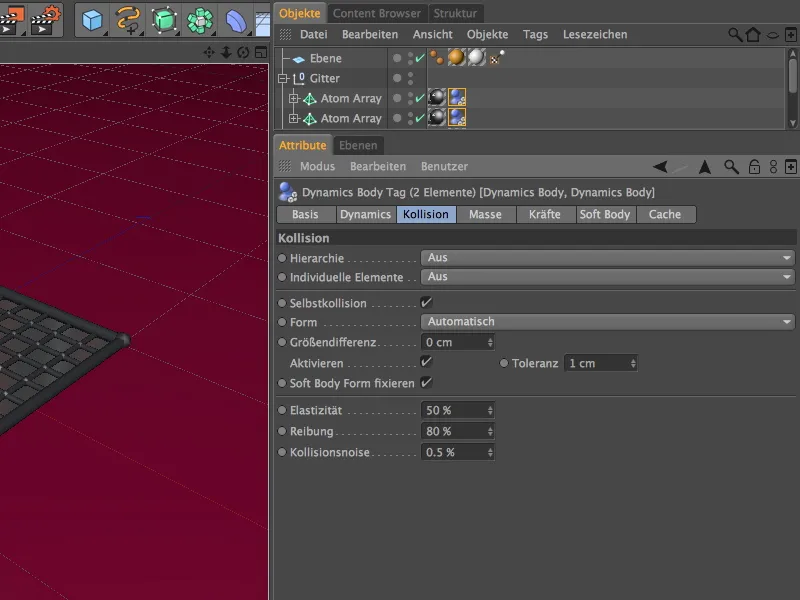Switch to the Content Browser tab
Screen dimensions: 800x600
pos(377,13)
